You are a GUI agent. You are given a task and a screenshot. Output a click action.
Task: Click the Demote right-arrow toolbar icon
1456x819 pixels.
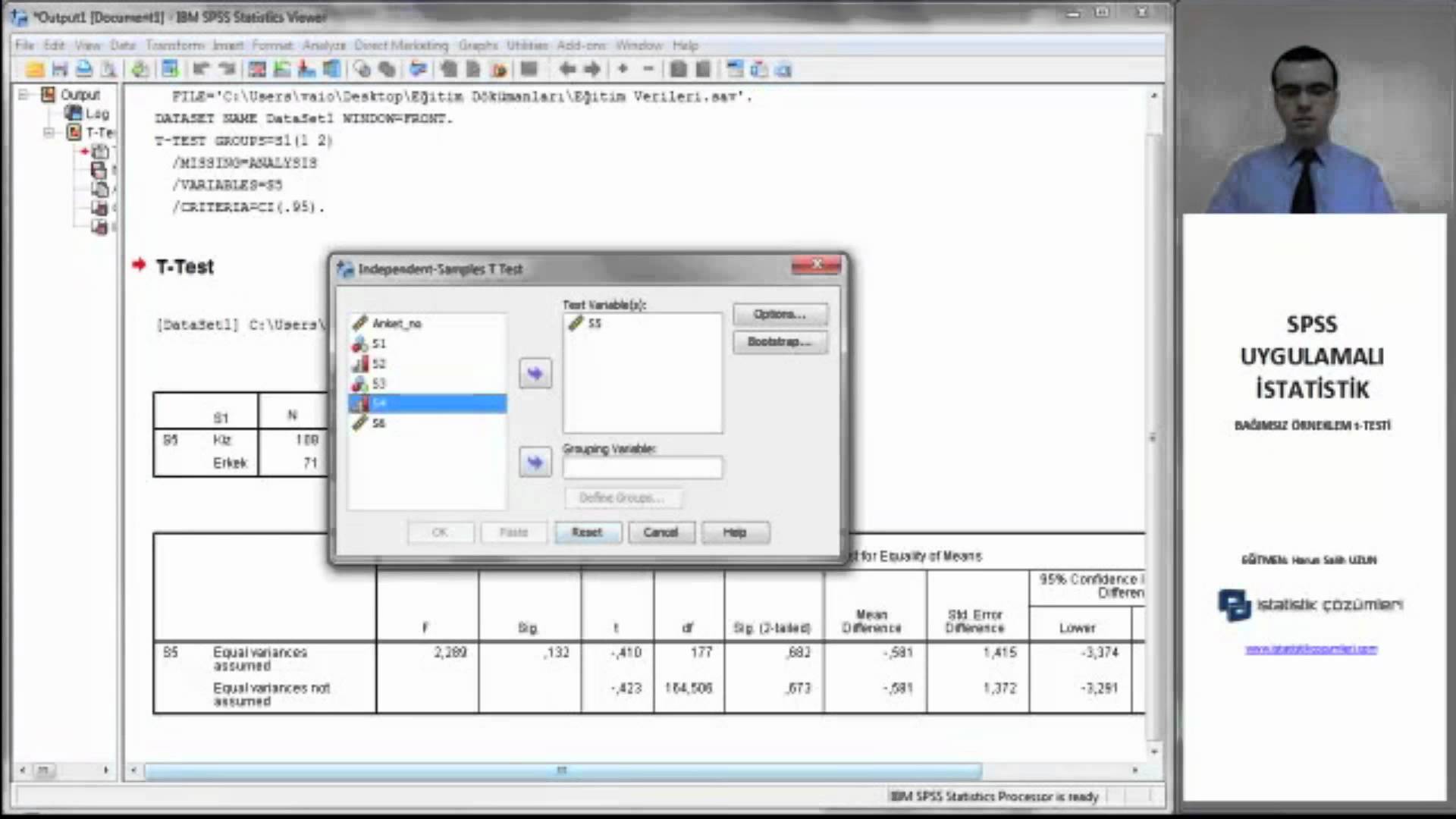(x=592, y=70)
